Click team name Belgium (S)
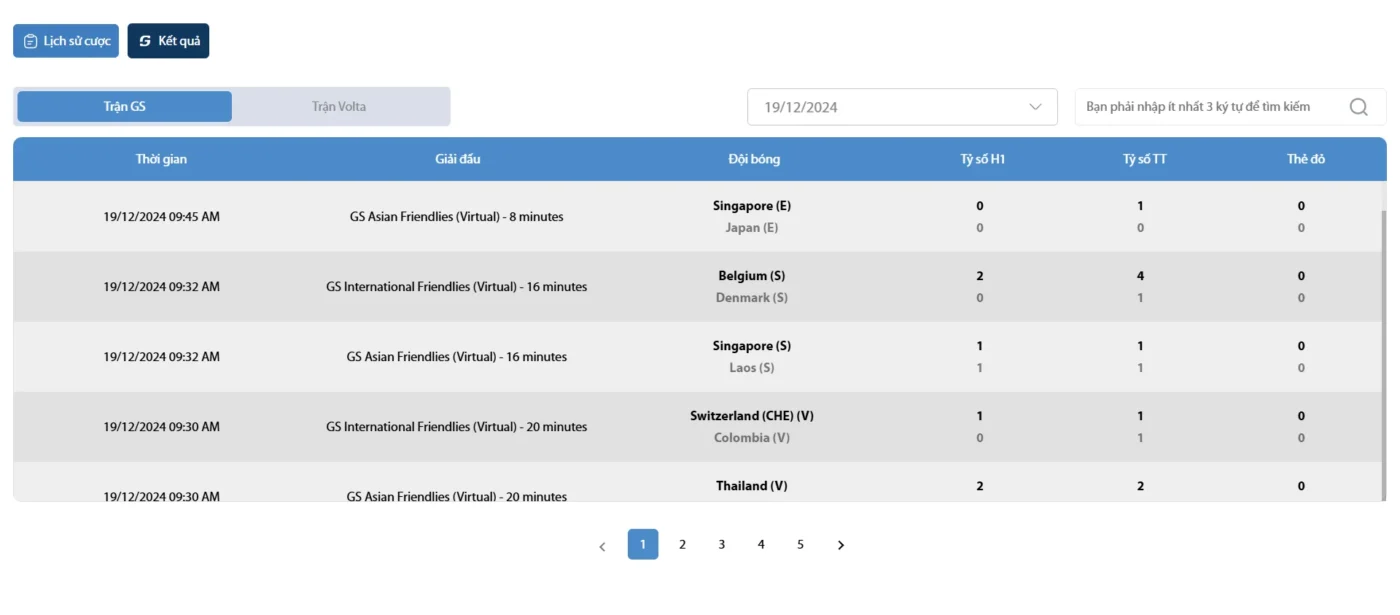 click(752, 276)
